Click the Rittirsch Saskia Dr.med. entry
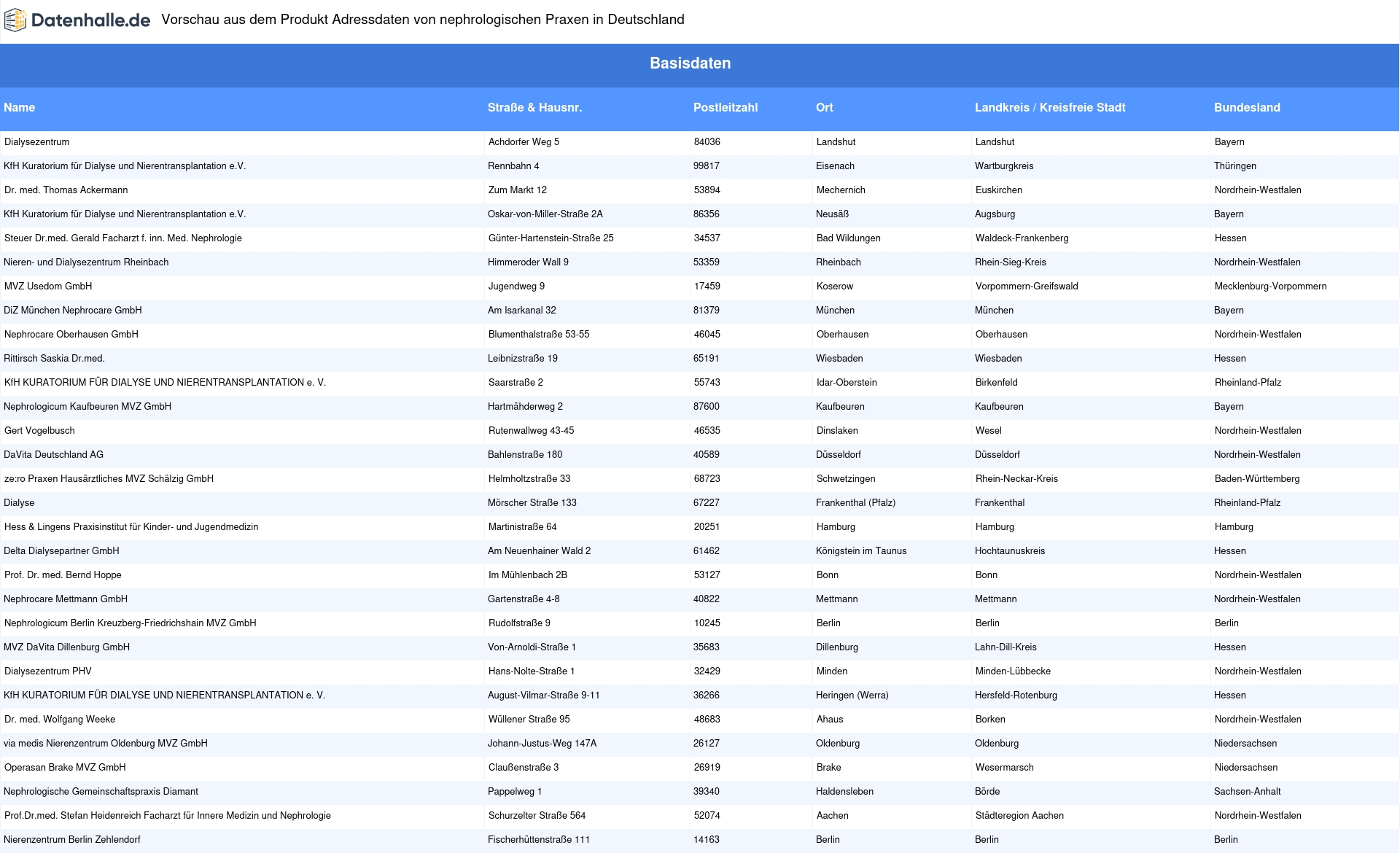This screenshot has height=853, width=1400. click(55, 359)
